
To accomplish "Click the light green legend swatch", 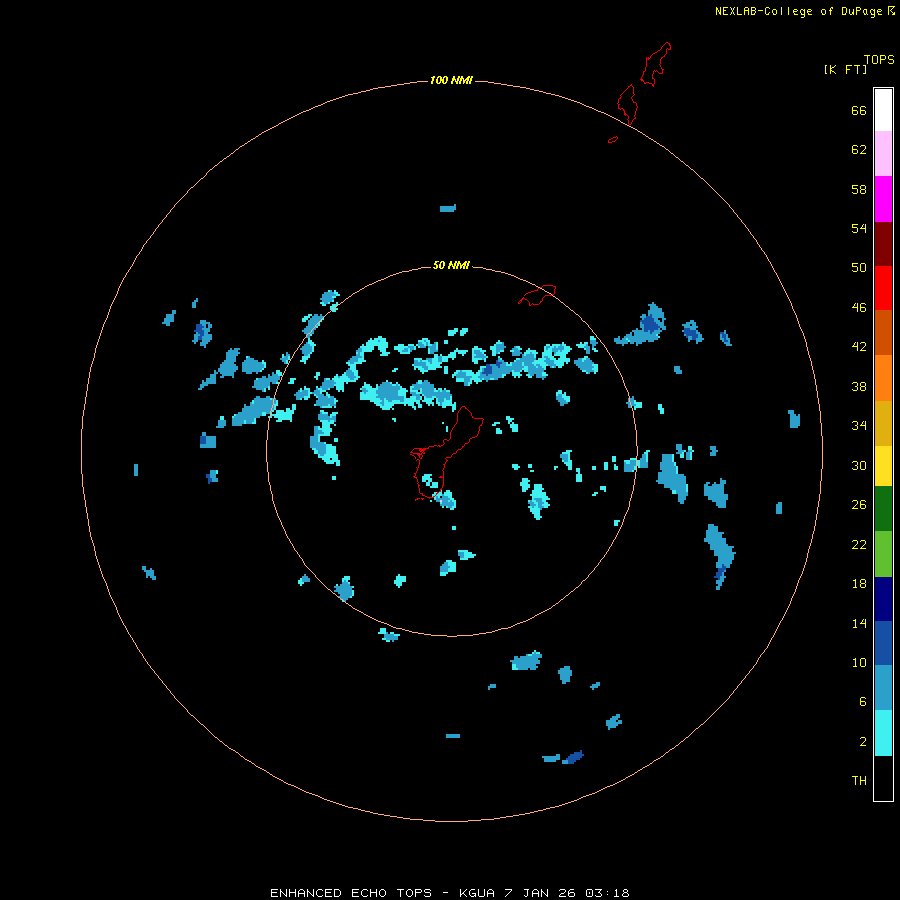I will point(883,554).
